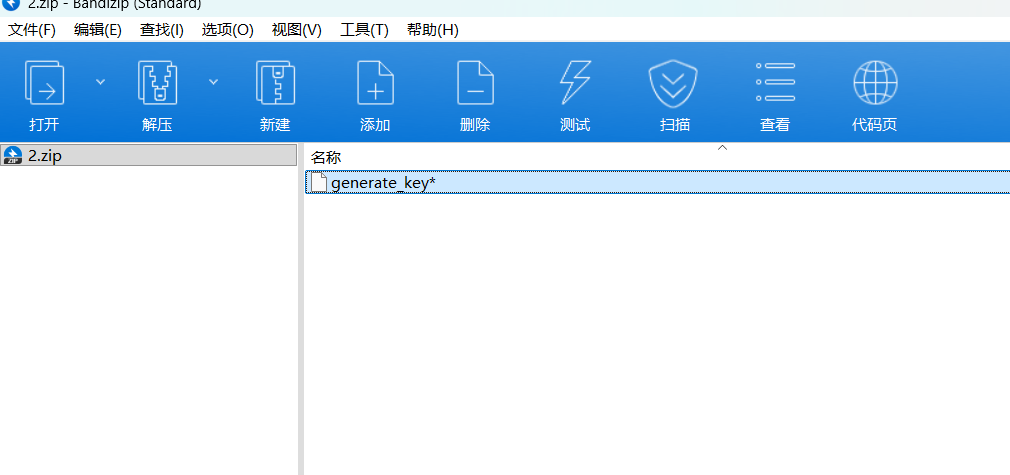
Task: Click the 名称 column header
Action: (326, 157)
